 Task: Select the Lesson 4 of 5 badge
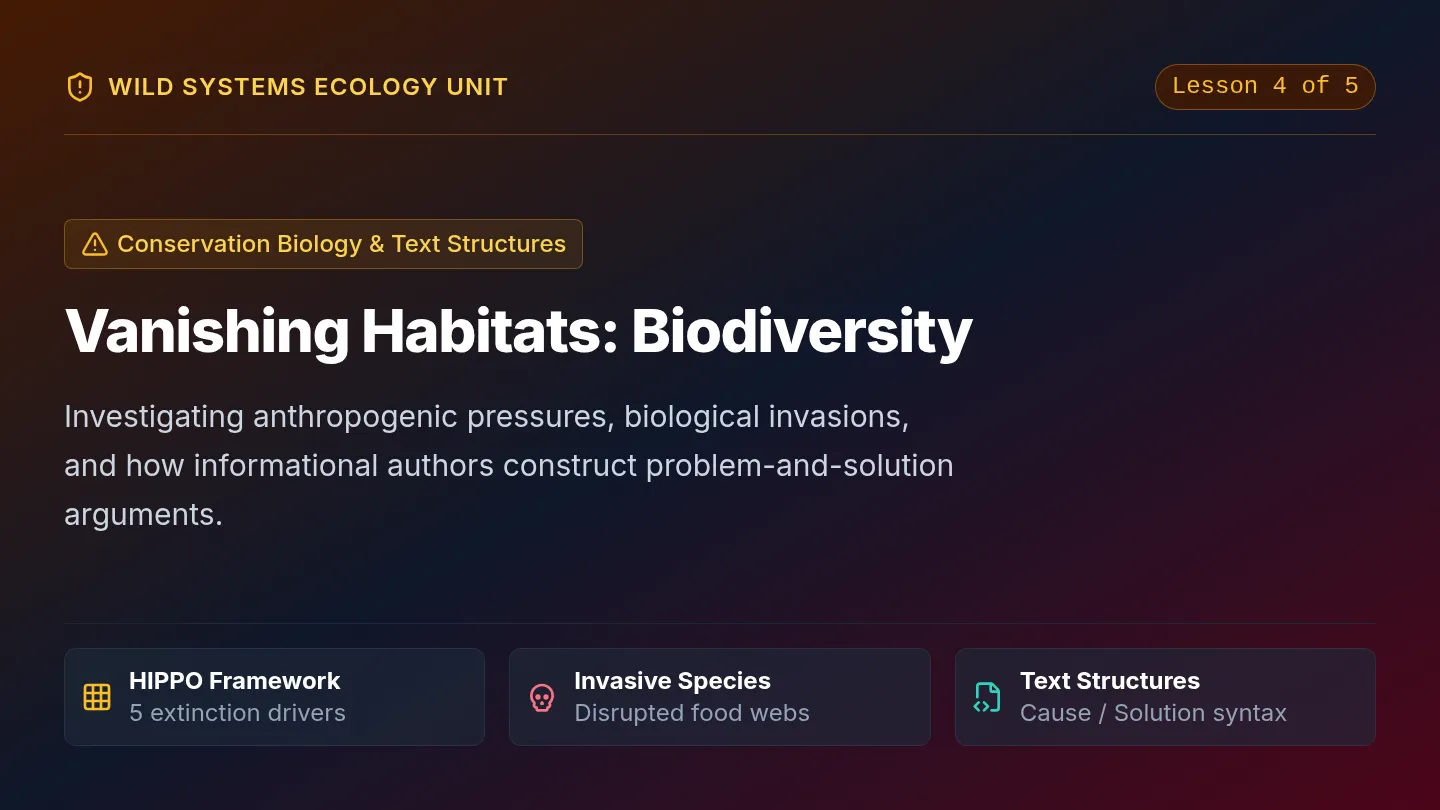(x=1265, y=87)
